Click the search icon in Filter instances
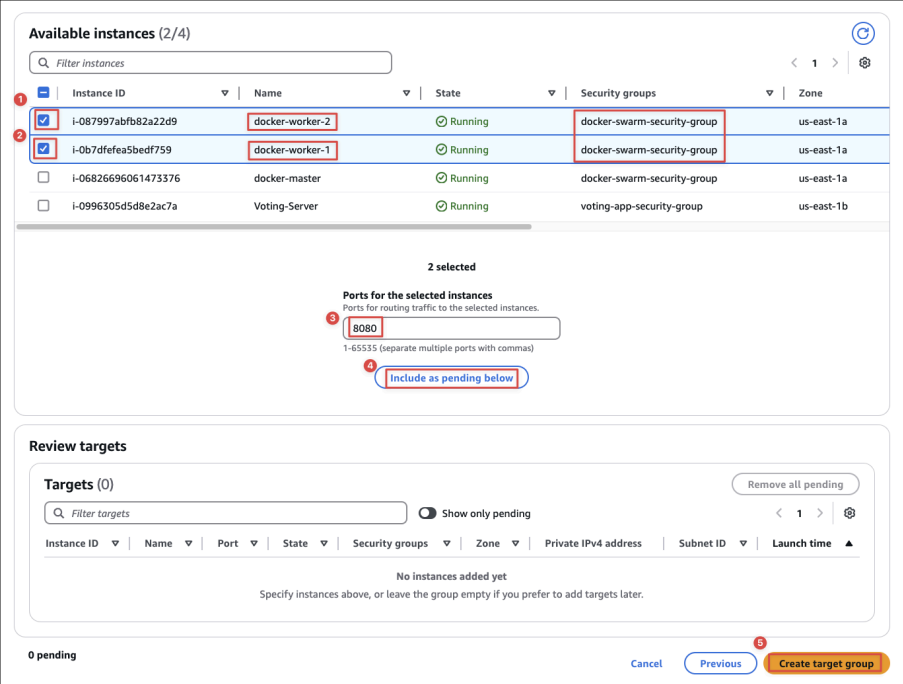Viewport: 903px width, 684px height. pos(43,63)
